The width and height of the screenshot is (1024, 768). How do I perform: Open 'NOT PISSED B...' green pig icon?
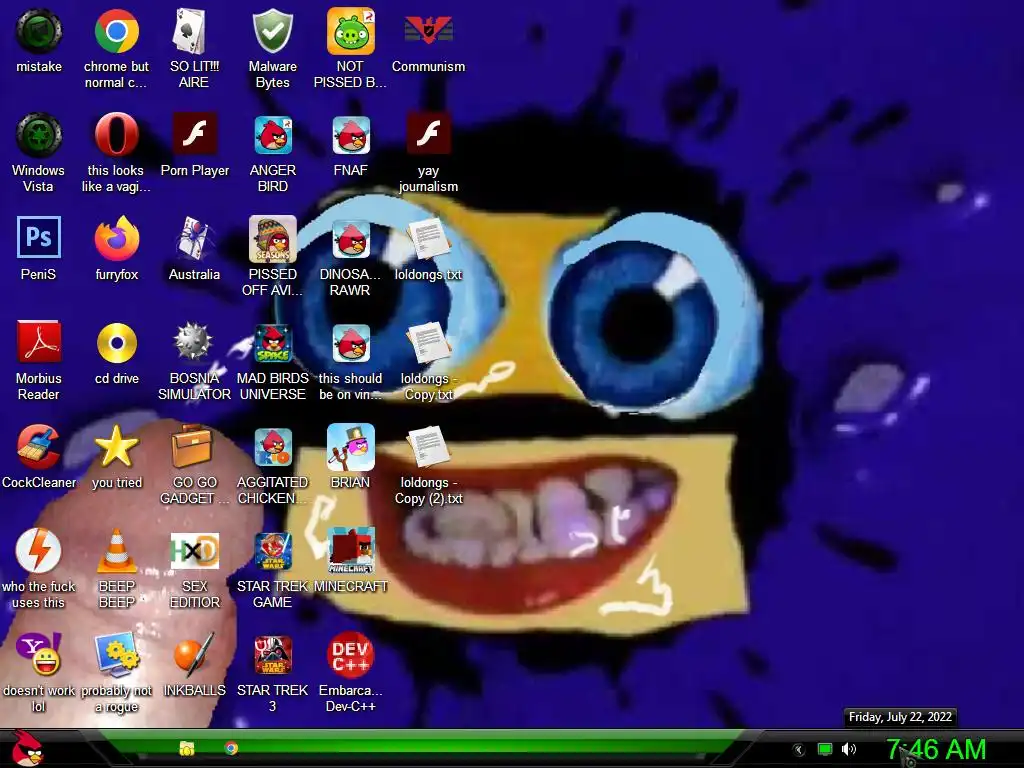click(351, 31)
